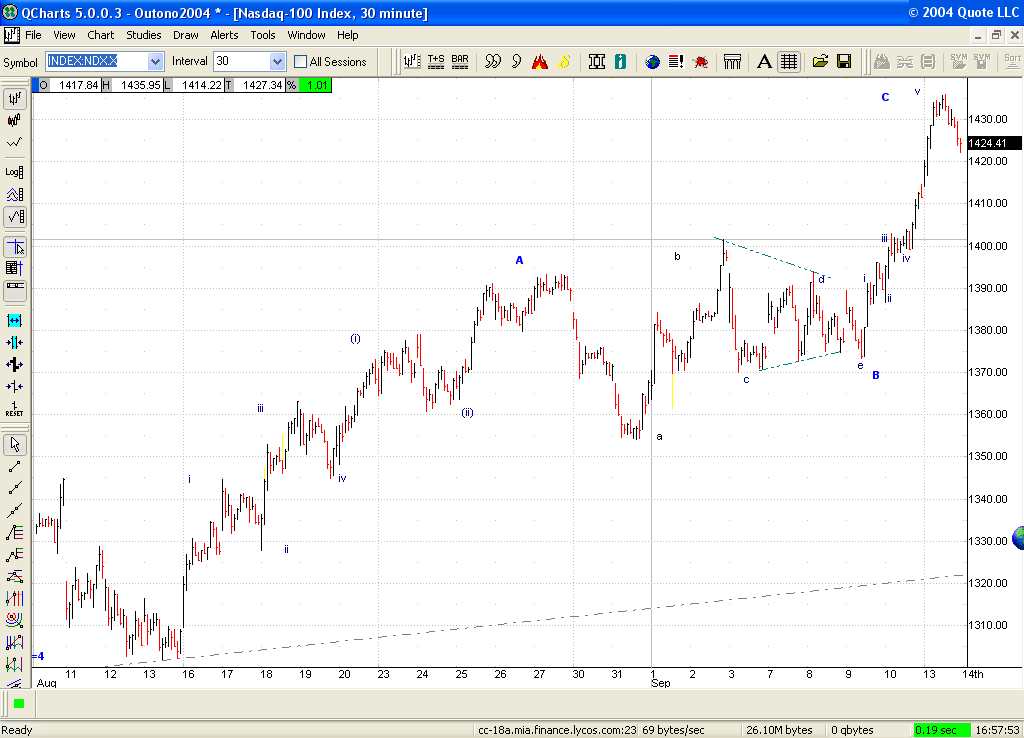Click the green percent change indicator
1024x738 pixels.
[x=318, y=86]
